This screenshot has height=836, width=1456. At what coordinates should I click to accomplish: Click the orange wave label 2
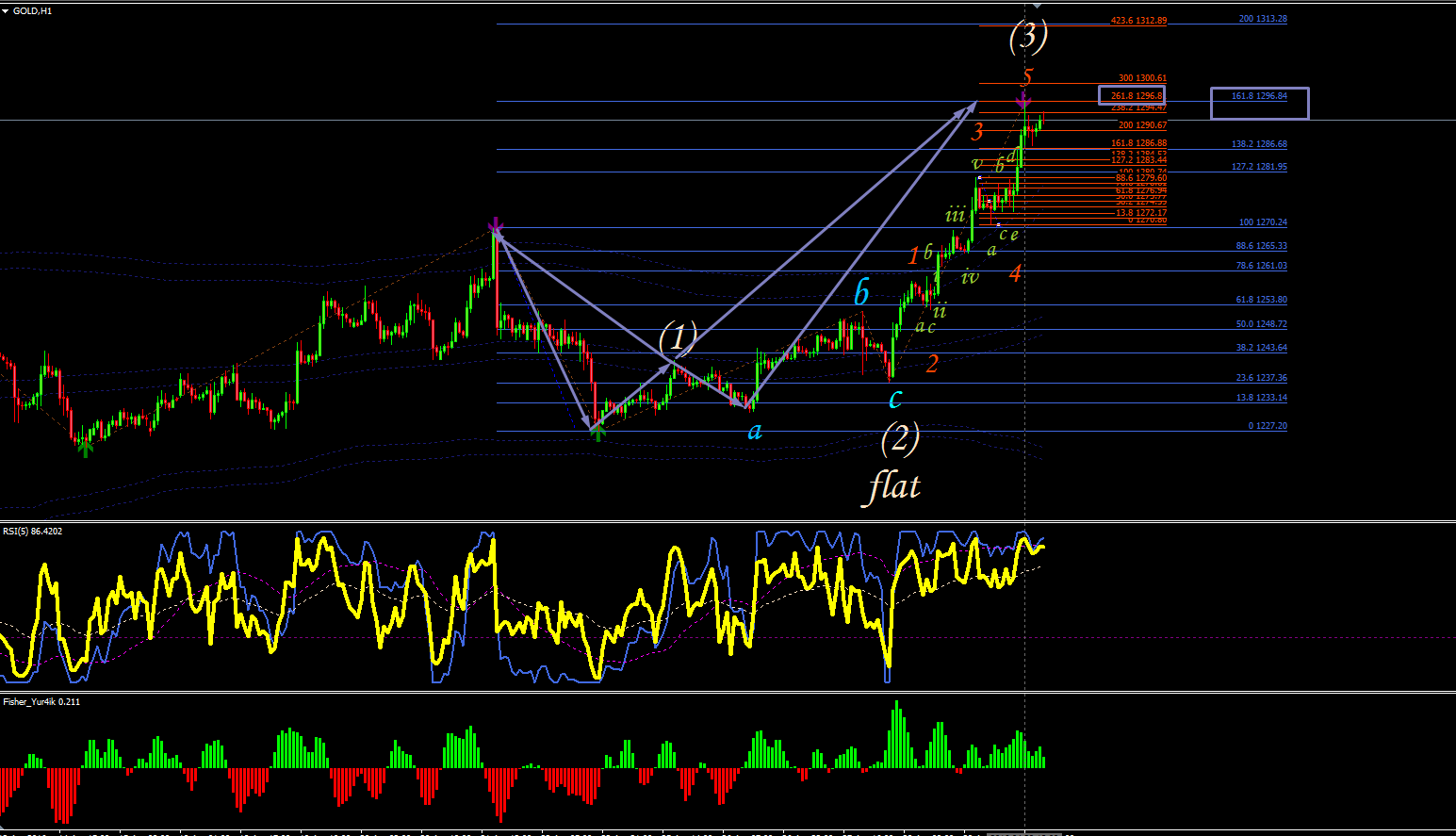pos(932,364)
